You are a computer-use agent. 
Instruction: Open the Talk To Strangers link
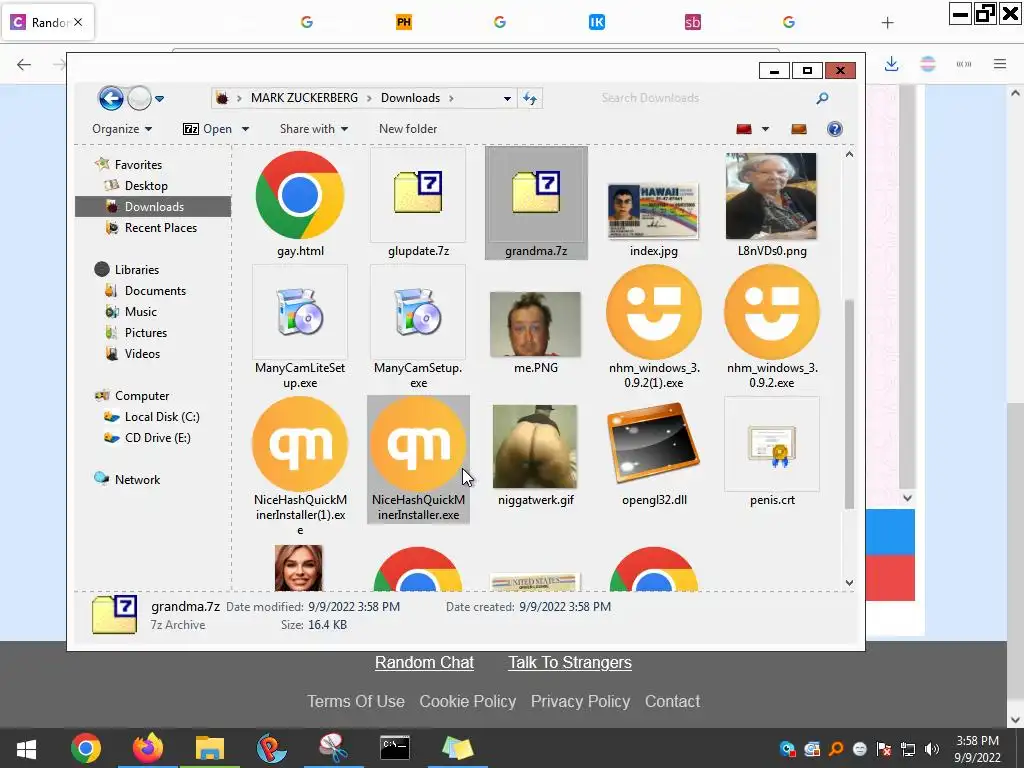(570, 662)
